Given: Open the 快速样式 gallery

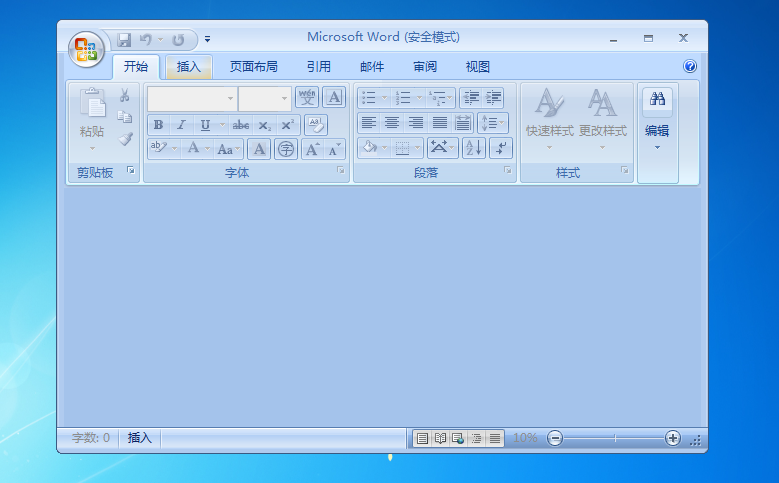Looking at the screenshot, I should click(549, 119).
